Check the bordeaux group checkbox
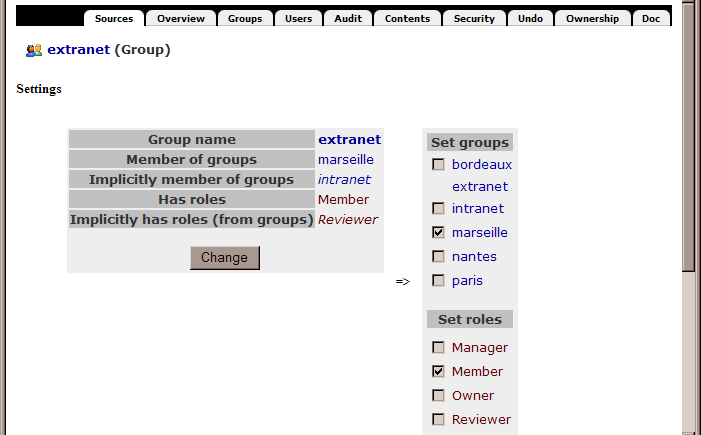This screenshot has width=701, height=435. tap(438, 164)
